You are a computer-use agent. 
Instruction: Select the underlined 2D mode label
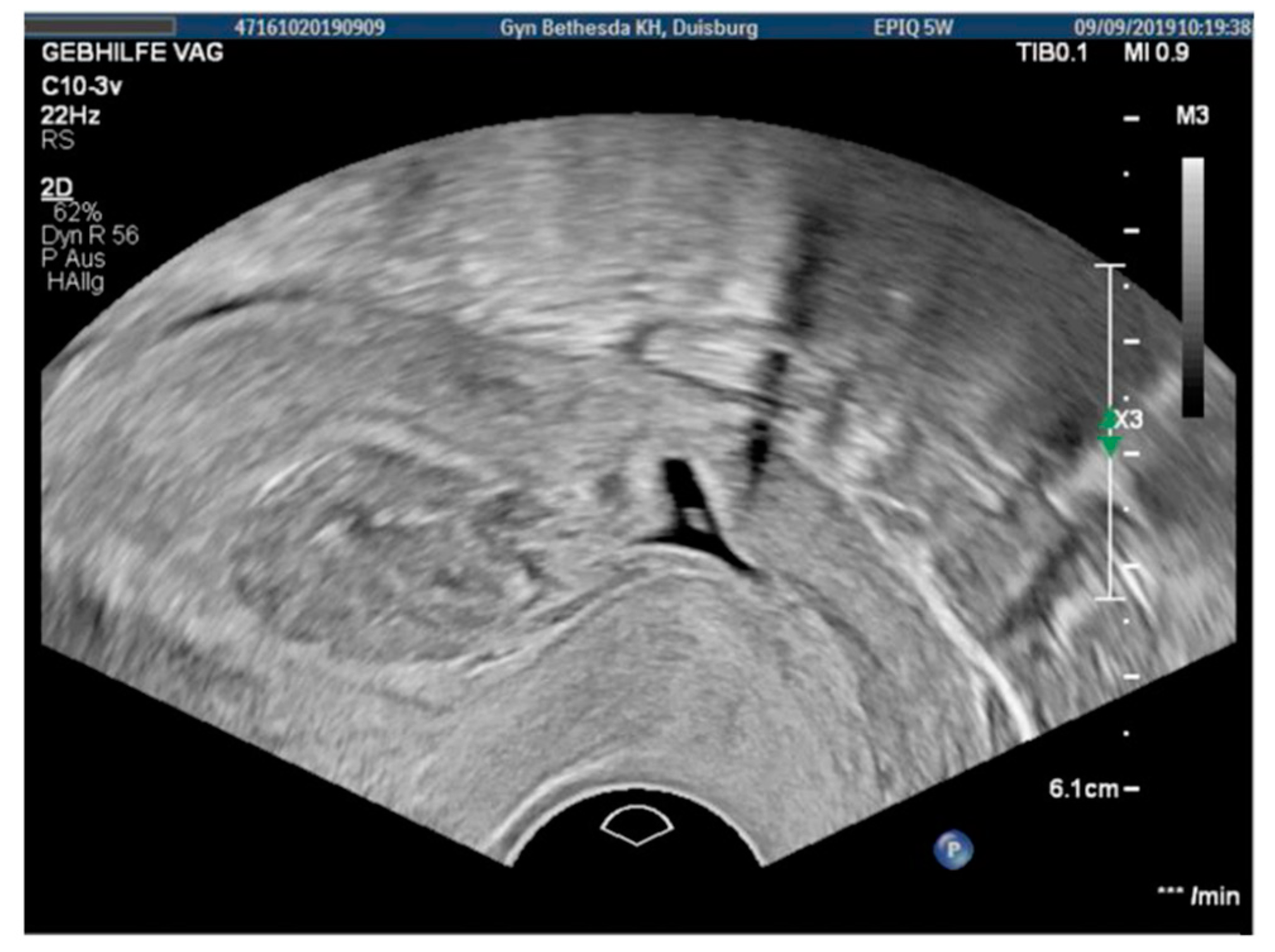click(x=57, y=188)
